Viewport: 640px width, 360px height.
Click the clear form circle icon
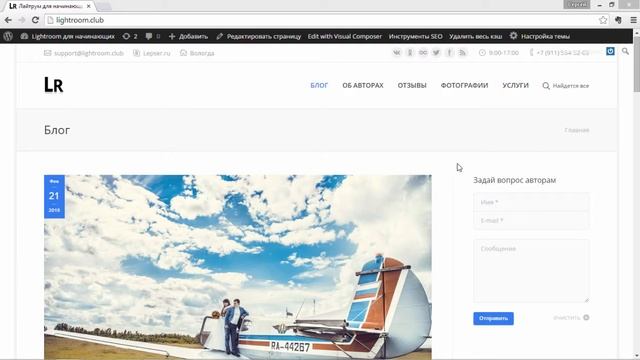pyautogui.click(x=586, y=318)
